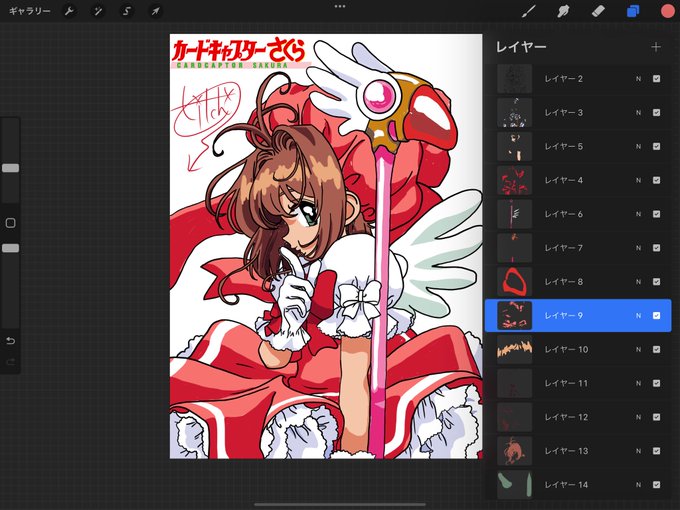This screenshot has height=510, width=680.
Task: Click the brush opacity slider handle
Action: (11, 248)
